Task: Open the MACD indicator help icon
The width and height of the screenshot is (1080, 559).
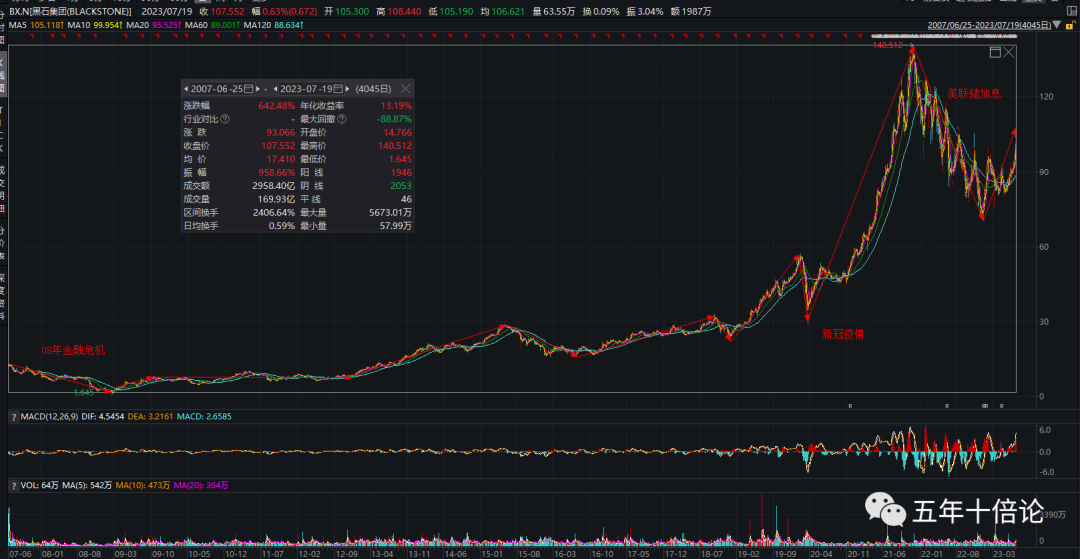Action: (x=14, y=416)
